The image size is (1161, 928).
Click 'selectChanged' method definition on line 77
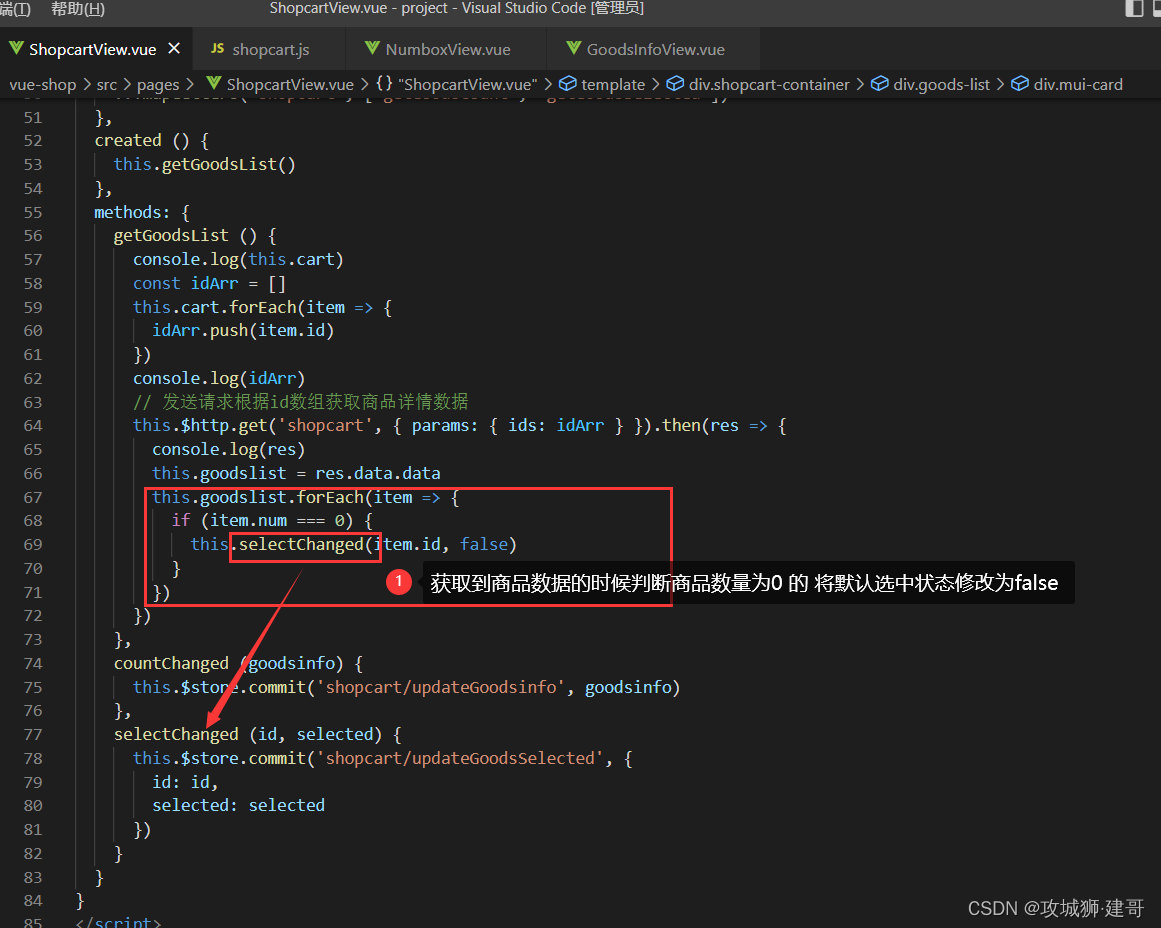176,735
